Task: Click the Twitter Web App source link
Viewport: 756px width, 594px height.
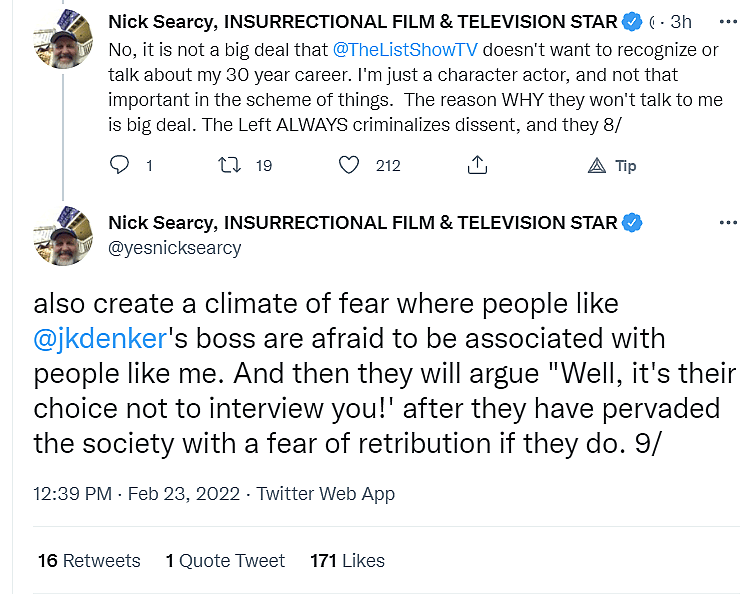Action: click(326, 494)
